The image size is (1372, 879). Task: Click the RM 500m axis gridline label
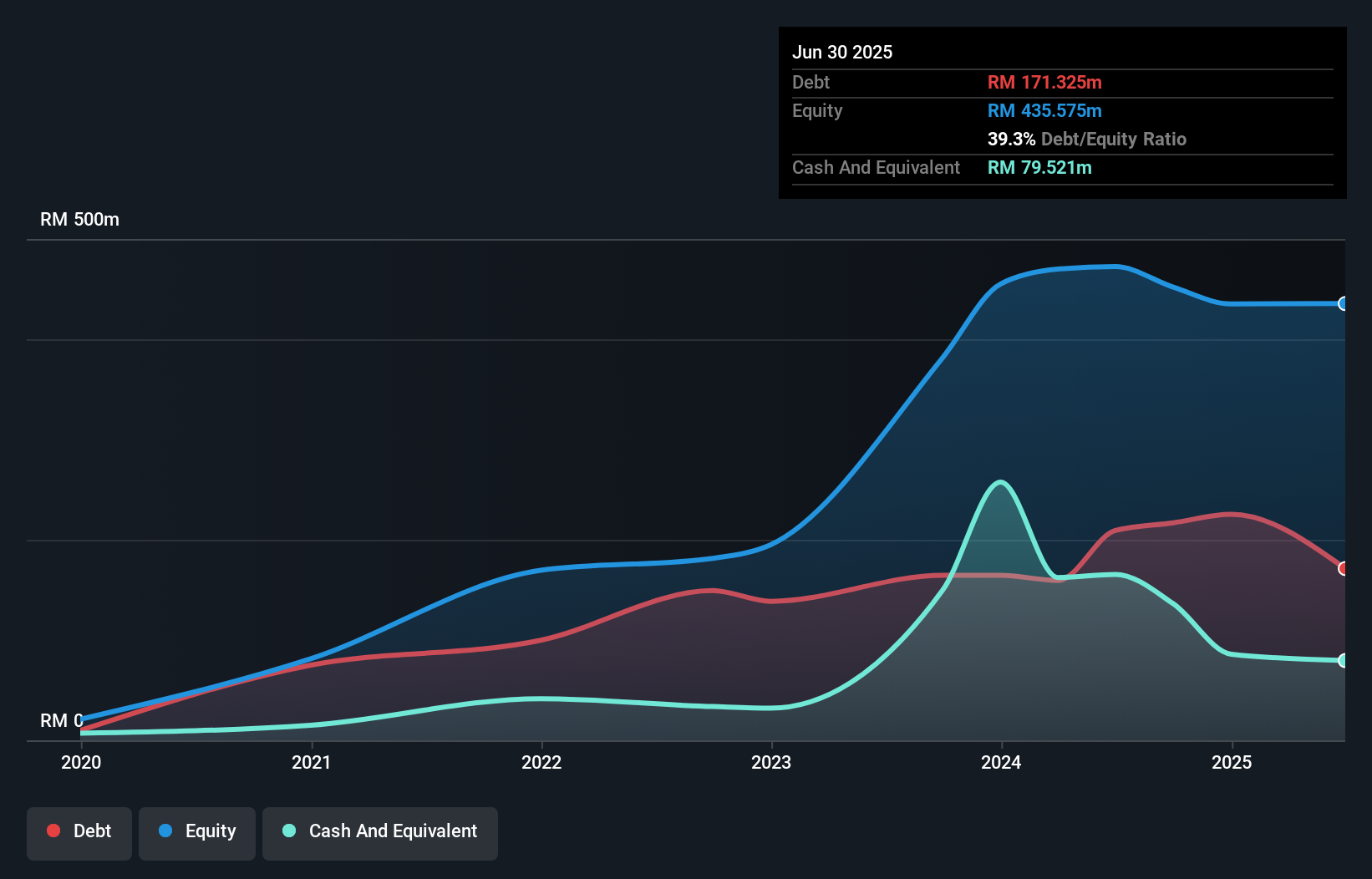coord(79,219)
